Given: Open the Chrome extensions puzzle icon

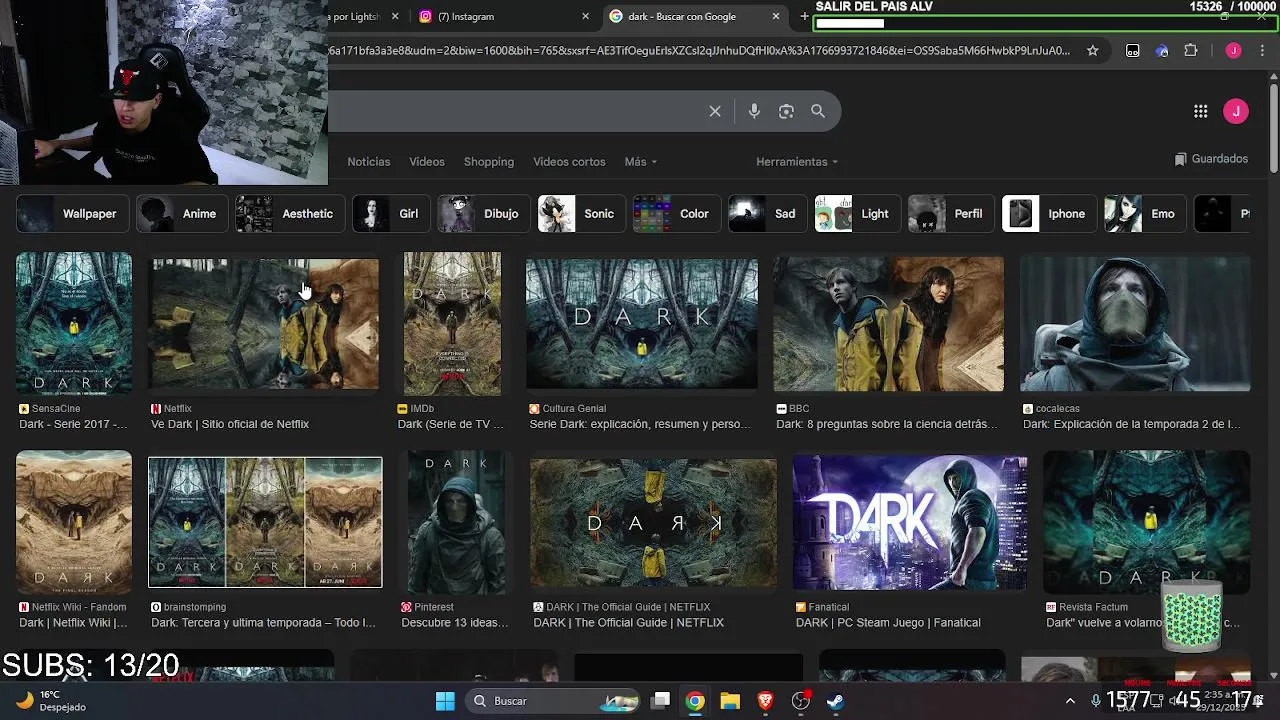Looking at the screenshot, I should tap(1190, 50).
